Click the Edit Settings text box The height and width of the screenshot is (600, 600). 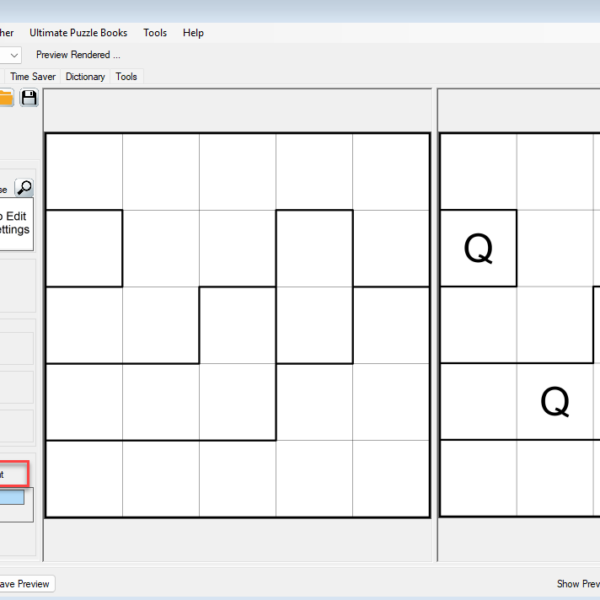(17, 222)
